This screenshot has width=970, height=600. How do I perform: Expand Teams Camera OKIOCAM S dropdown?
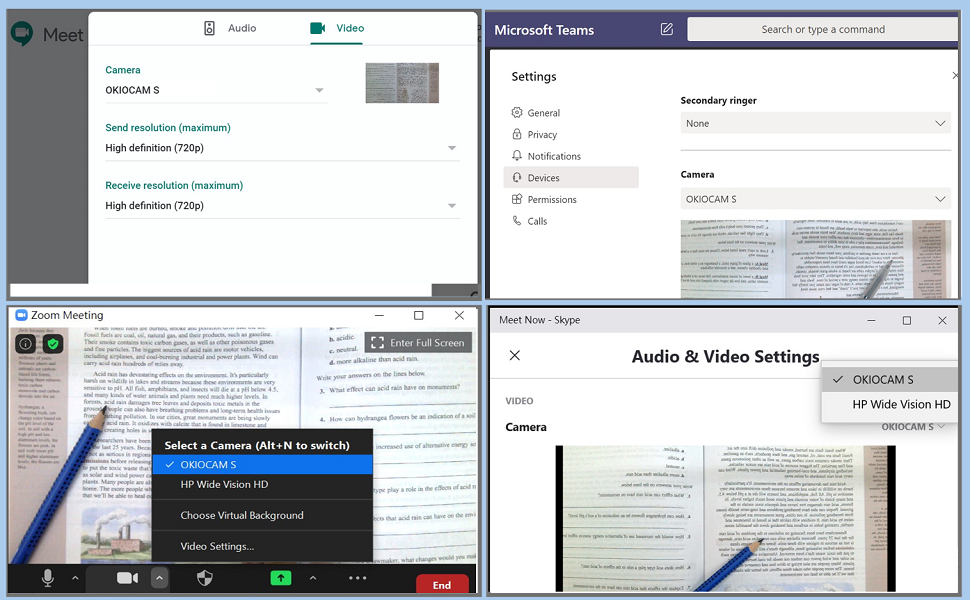815,199
